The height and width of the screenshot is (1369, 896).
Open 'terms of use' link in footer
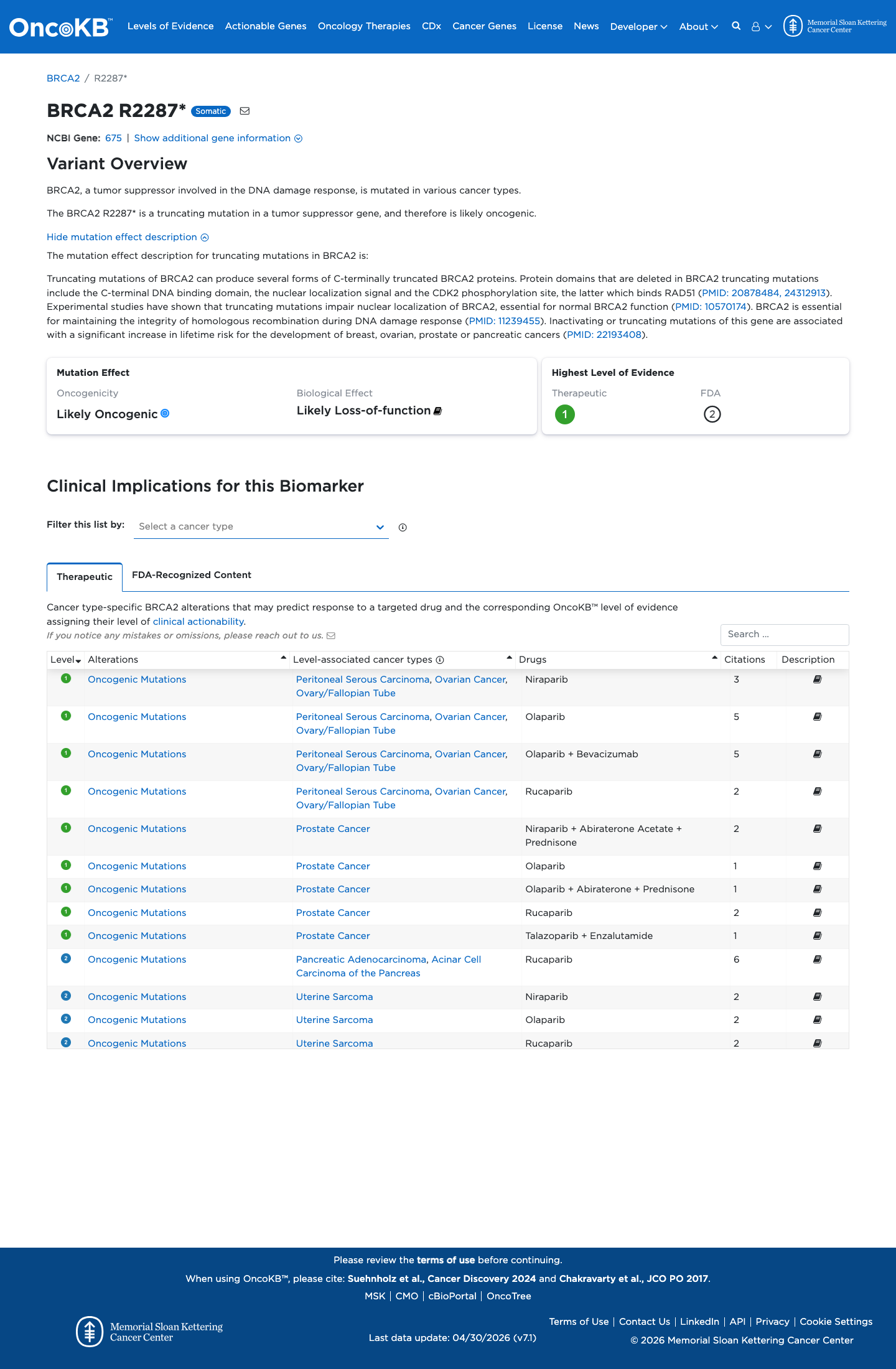(446, 1260)
